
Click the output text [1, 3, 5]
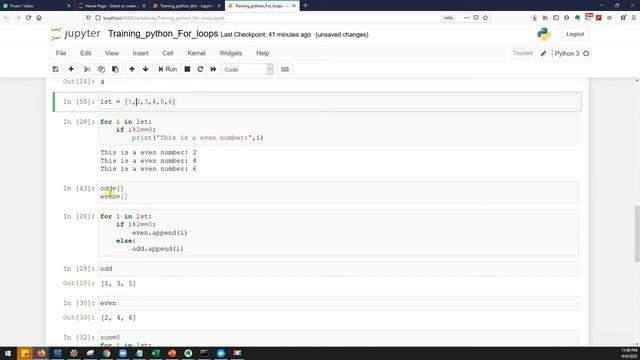[x=118, y=283]
